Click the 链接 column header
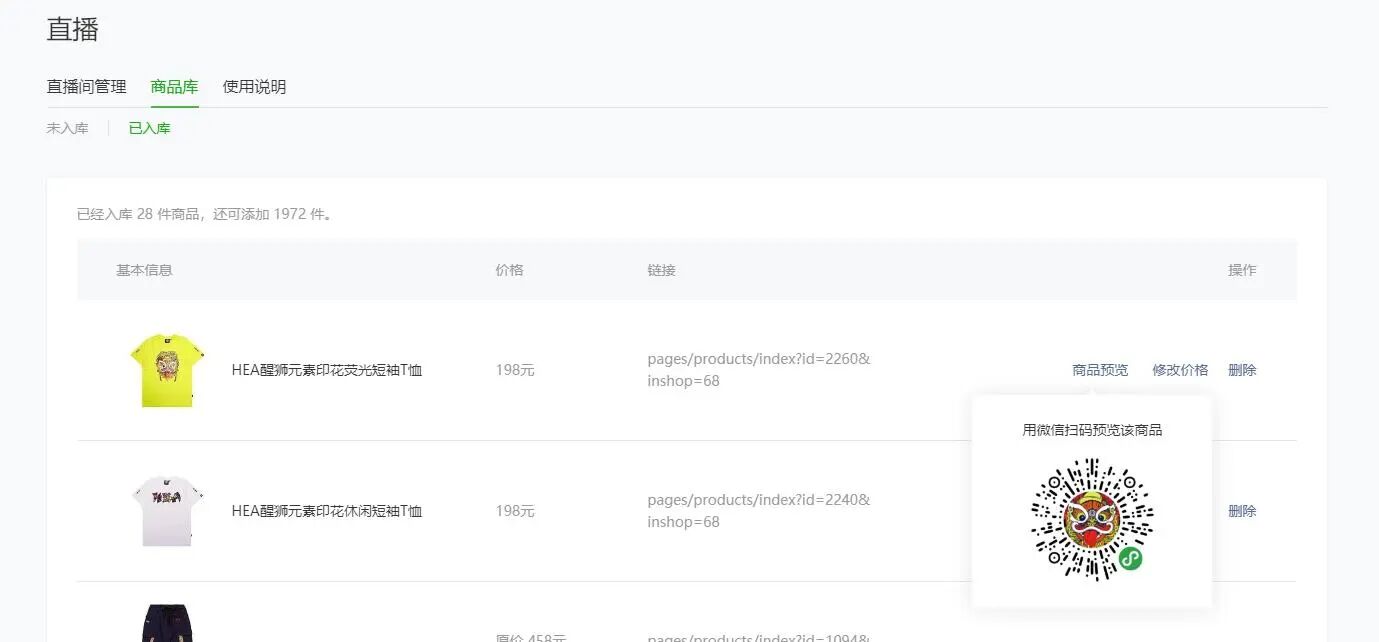The height and width of the screenshot is (642, 1379). coord(661,270)
